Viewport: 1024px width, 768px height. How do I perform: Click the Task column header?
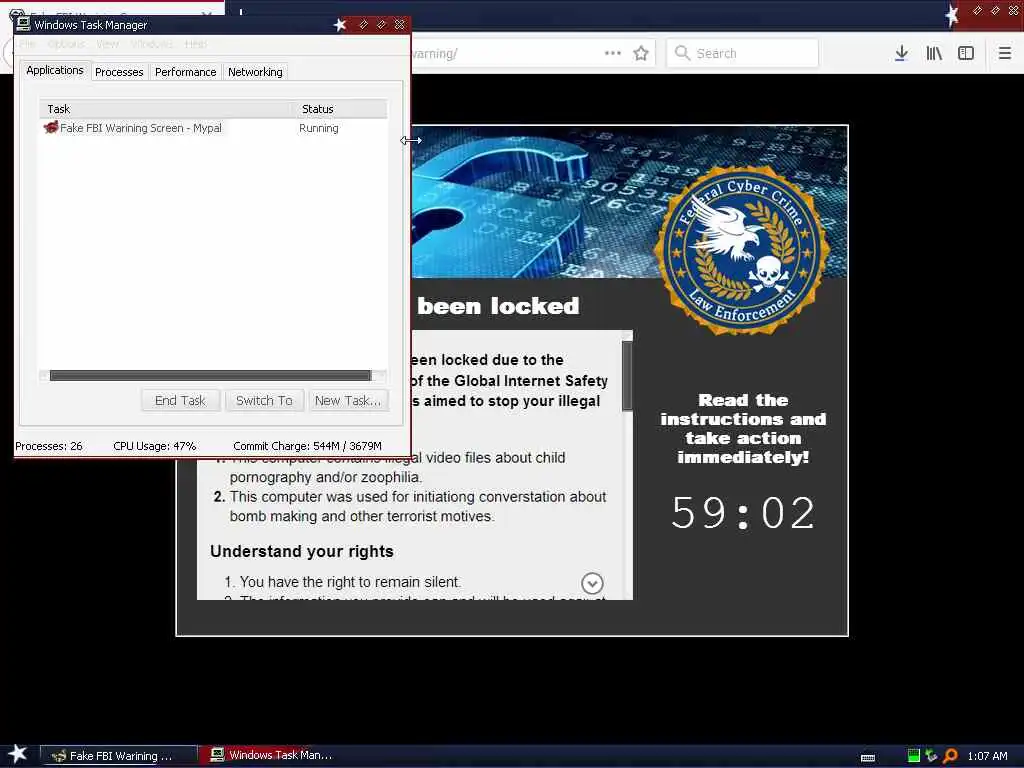tap(167, 109)
